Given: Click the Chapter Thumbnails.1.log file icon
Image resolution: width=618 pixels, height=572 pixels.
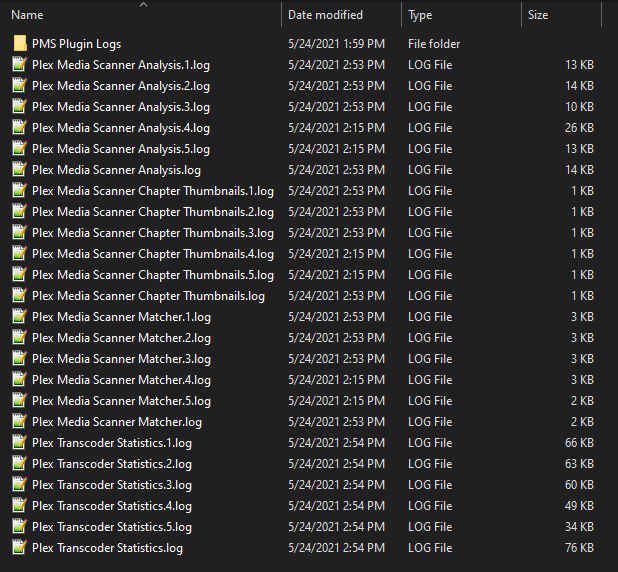Looking at the screenshot, I should (x=20, y=190).
